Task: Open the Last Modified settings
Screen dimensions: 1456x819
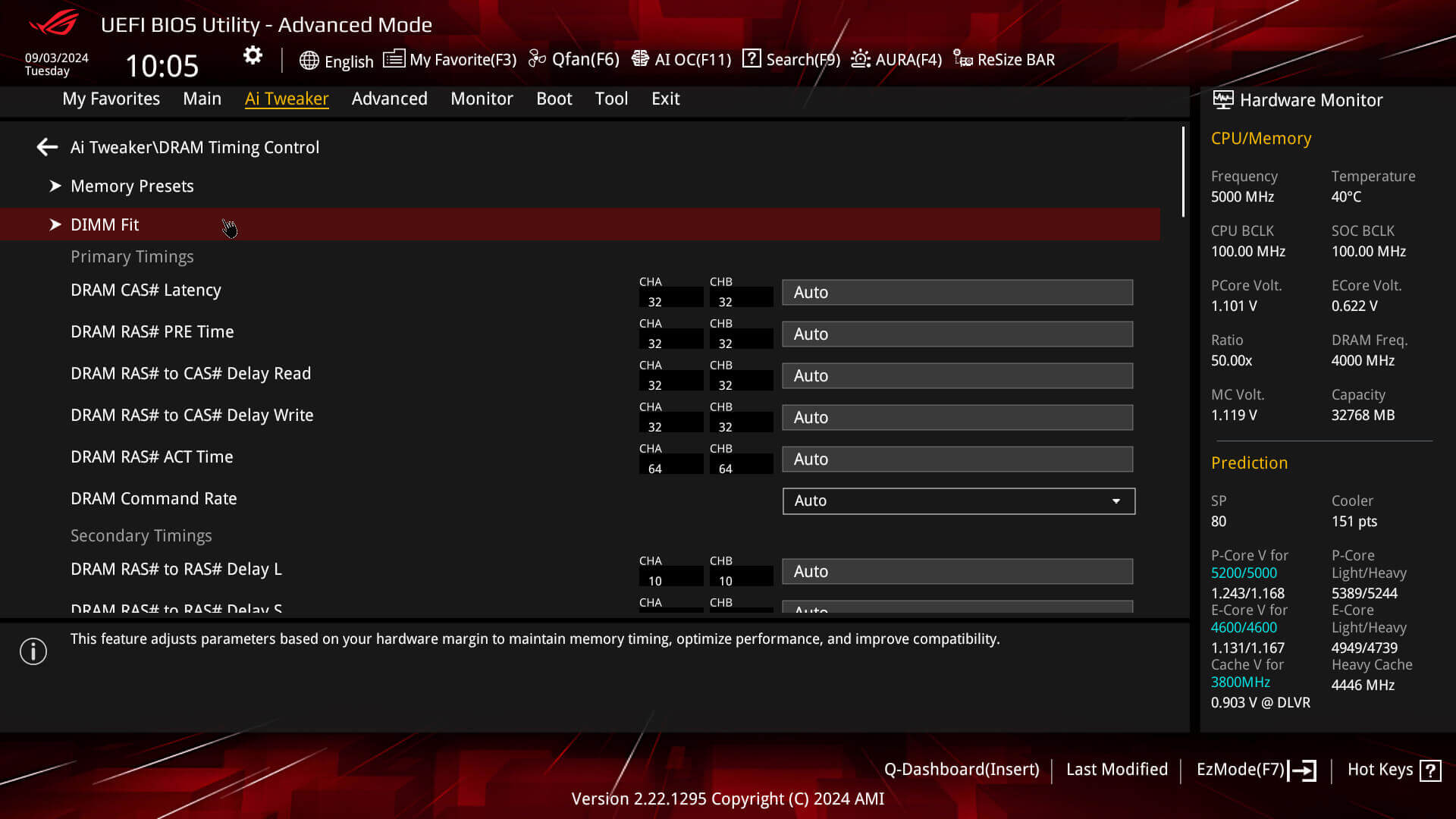Action: 1117,769
